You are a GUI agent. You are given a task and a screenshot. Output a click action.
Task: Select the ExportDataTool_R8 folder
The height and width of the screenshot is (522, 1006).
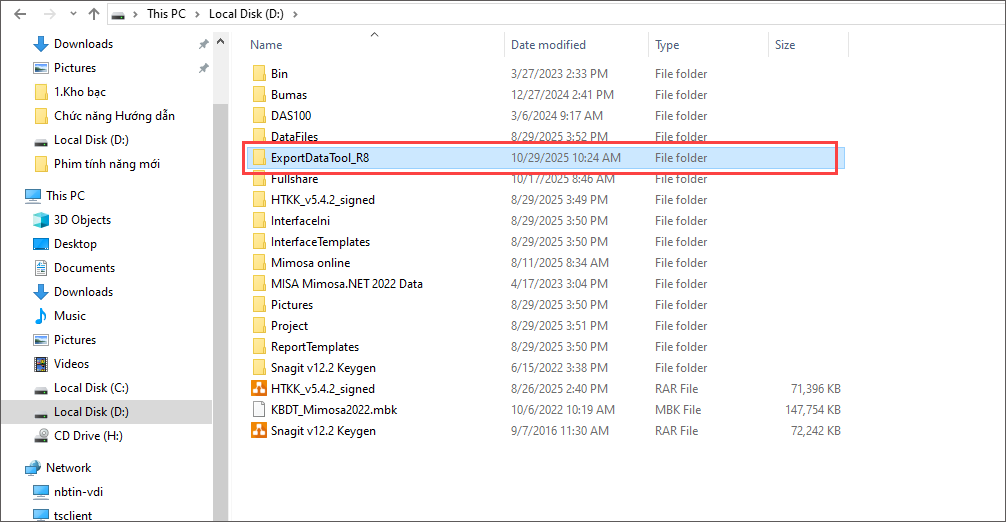pyautogui.click(x=320, y=158)
